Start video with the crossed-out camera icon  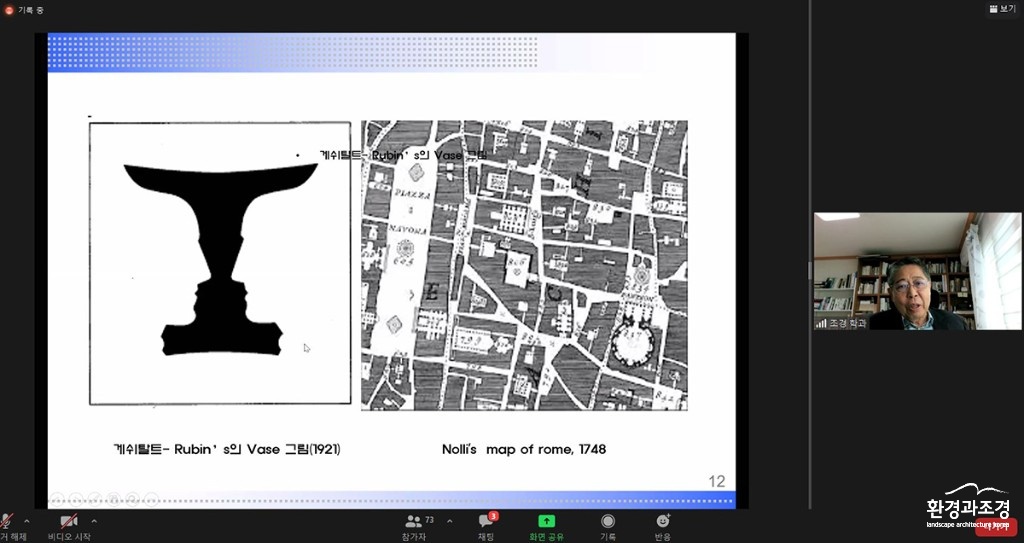pyautogui.click(x=69, y=521)
